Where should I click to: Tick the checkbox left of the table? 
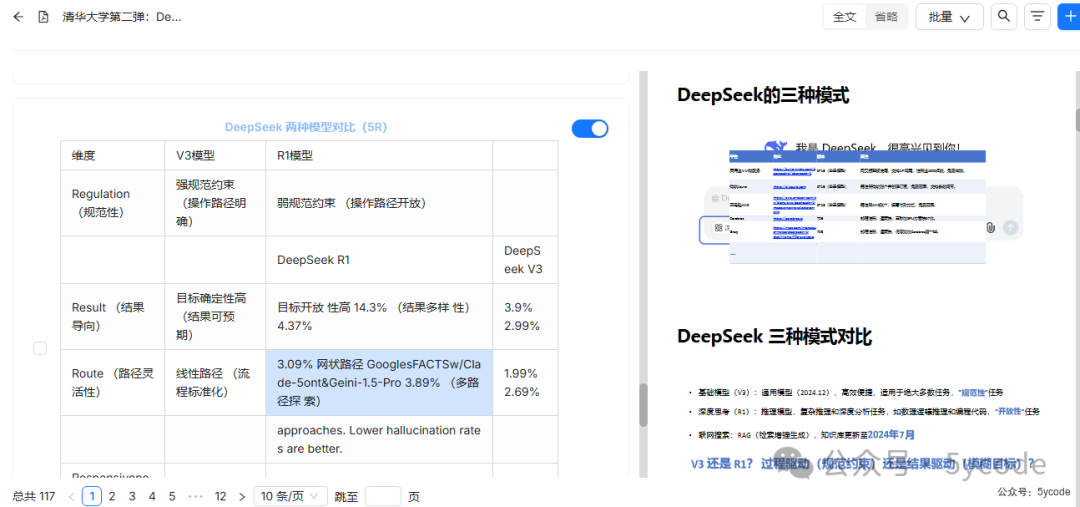pos(40,349)
